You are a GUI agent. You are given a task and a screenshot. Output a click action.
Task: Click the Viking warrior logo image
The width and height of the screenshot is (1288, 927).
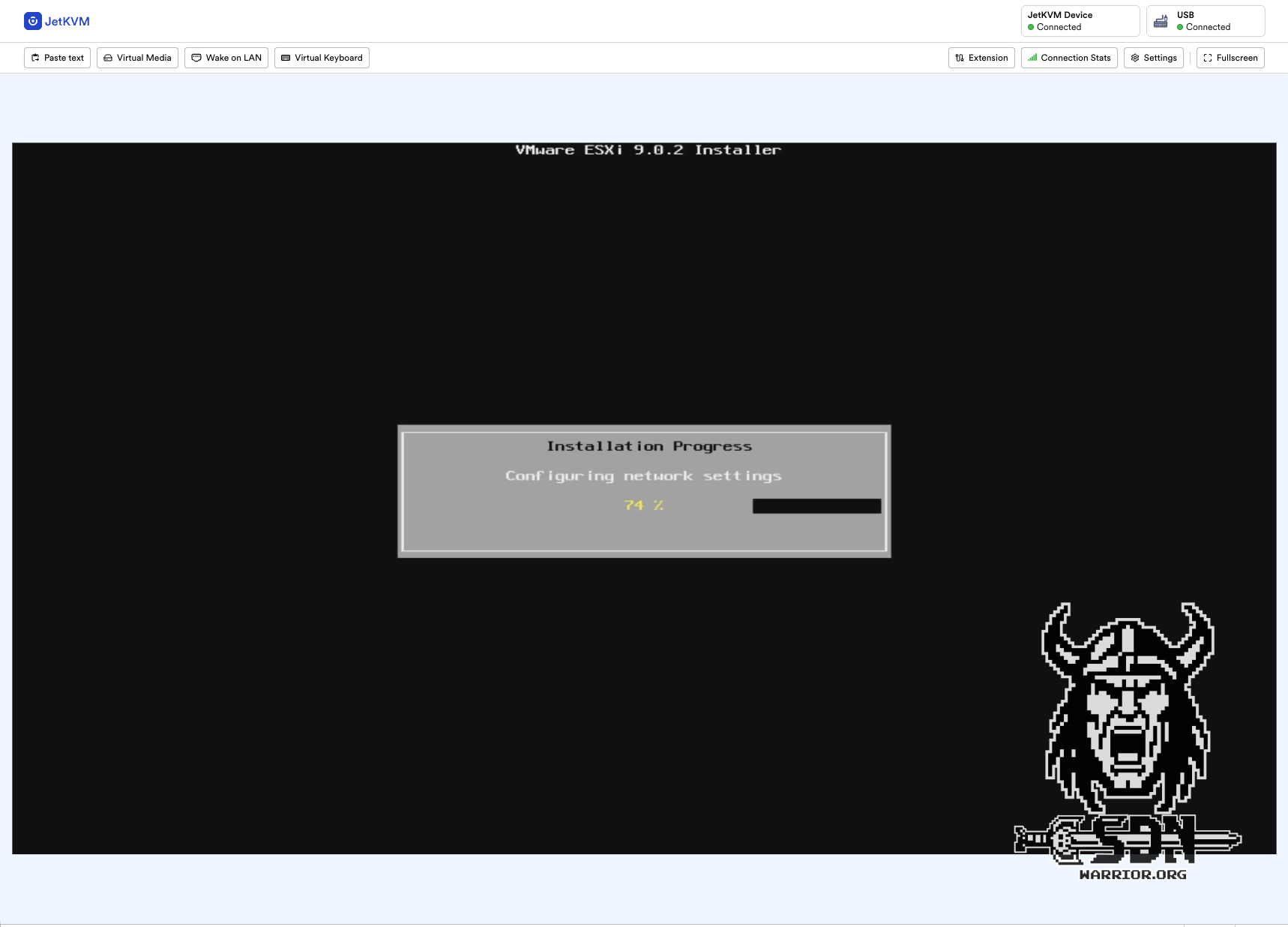(x=1127, y=735)
